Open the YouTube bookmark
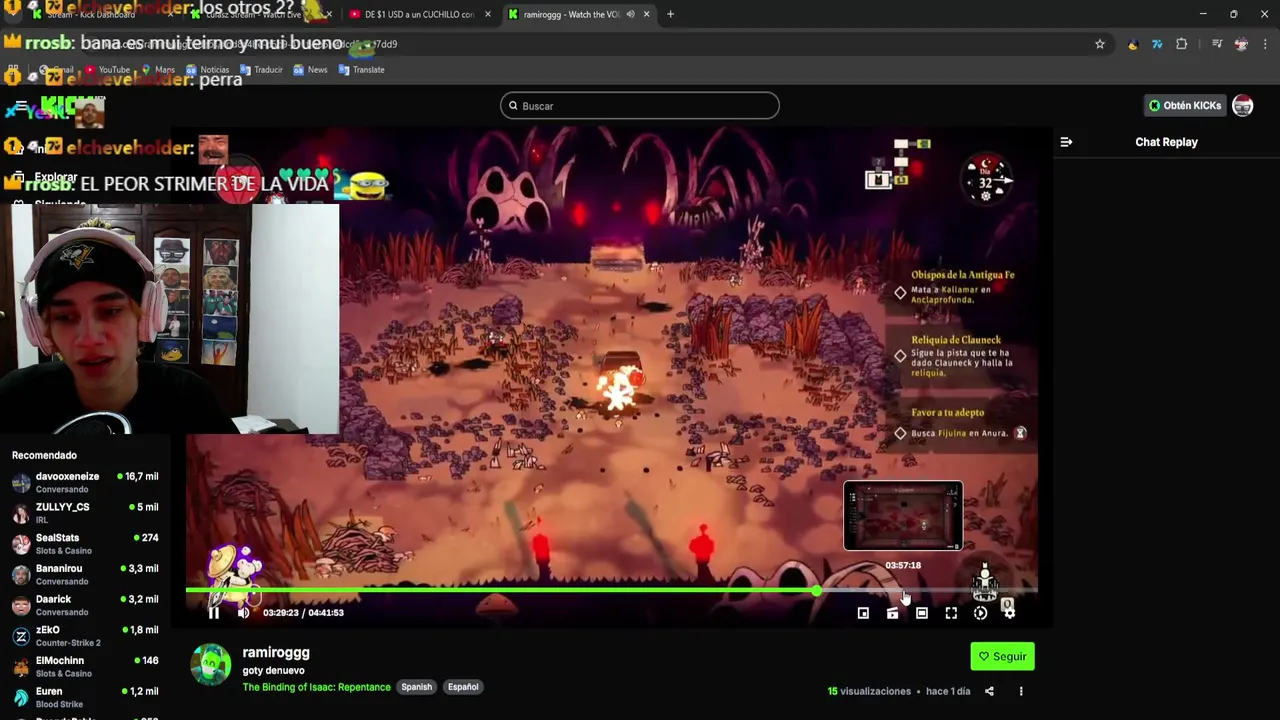This screenshot has height=720, width=1280. tap(107, 70)
